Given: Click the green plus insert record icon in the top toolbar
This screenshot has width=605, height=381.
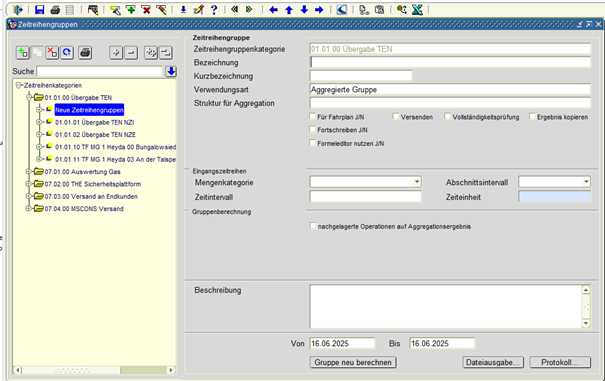Looking at the screenshot, I should [x=131, y=10].
